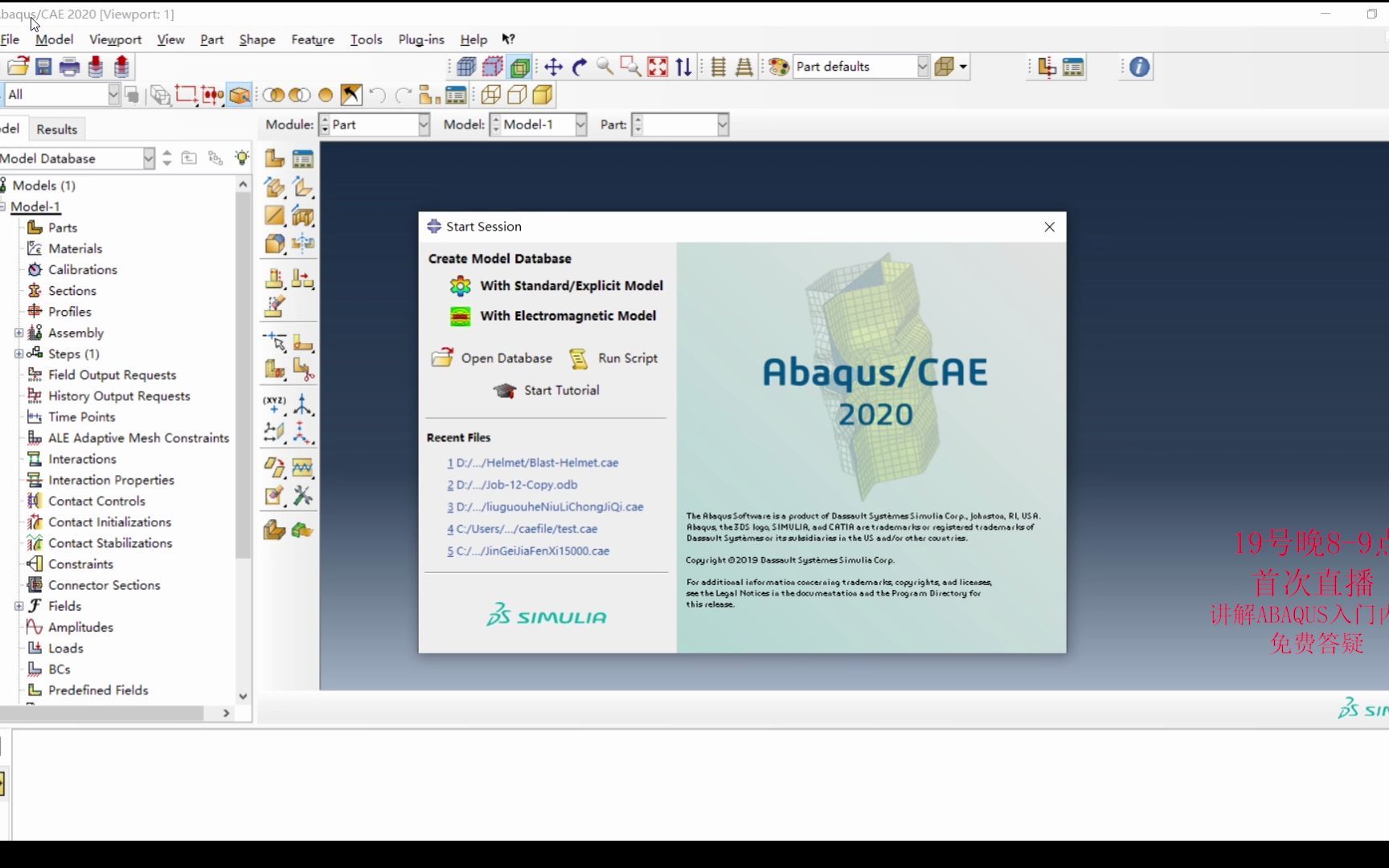Select Interaction Properties in model tree
1389x868 pixels.
coord(111,480)
